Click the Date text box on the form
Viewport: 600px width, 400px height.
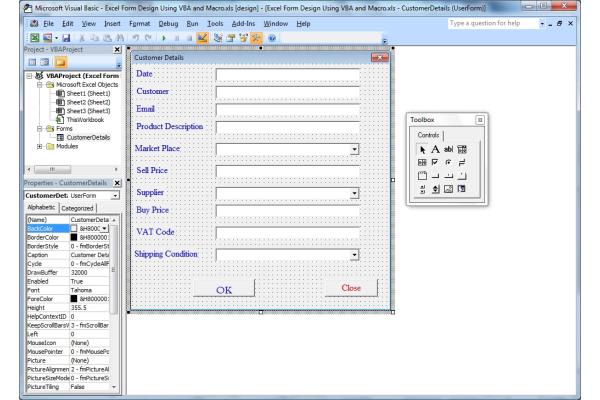(x=288, y=74)
